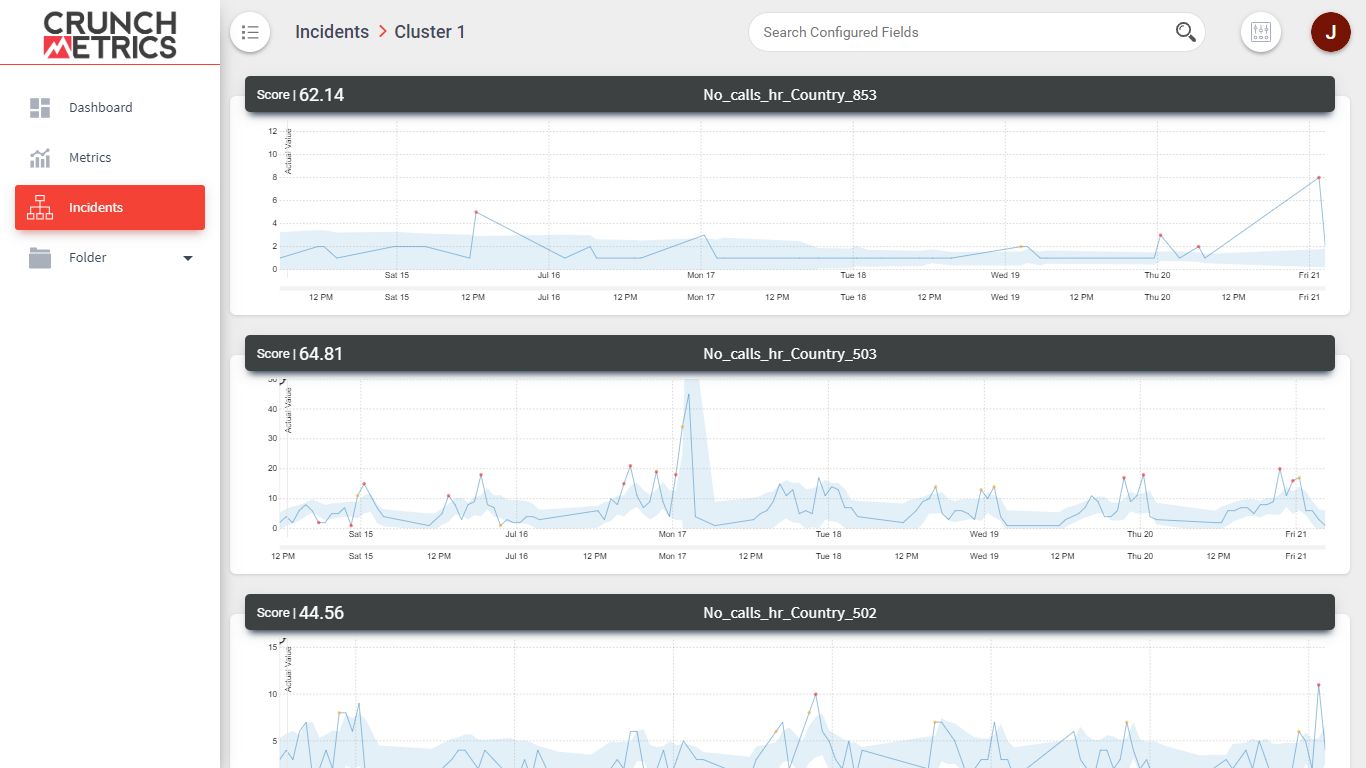Select the No_calls_hr_Country_502 chart title
This screenshot has width=1366, height=768.
[790, 612]
